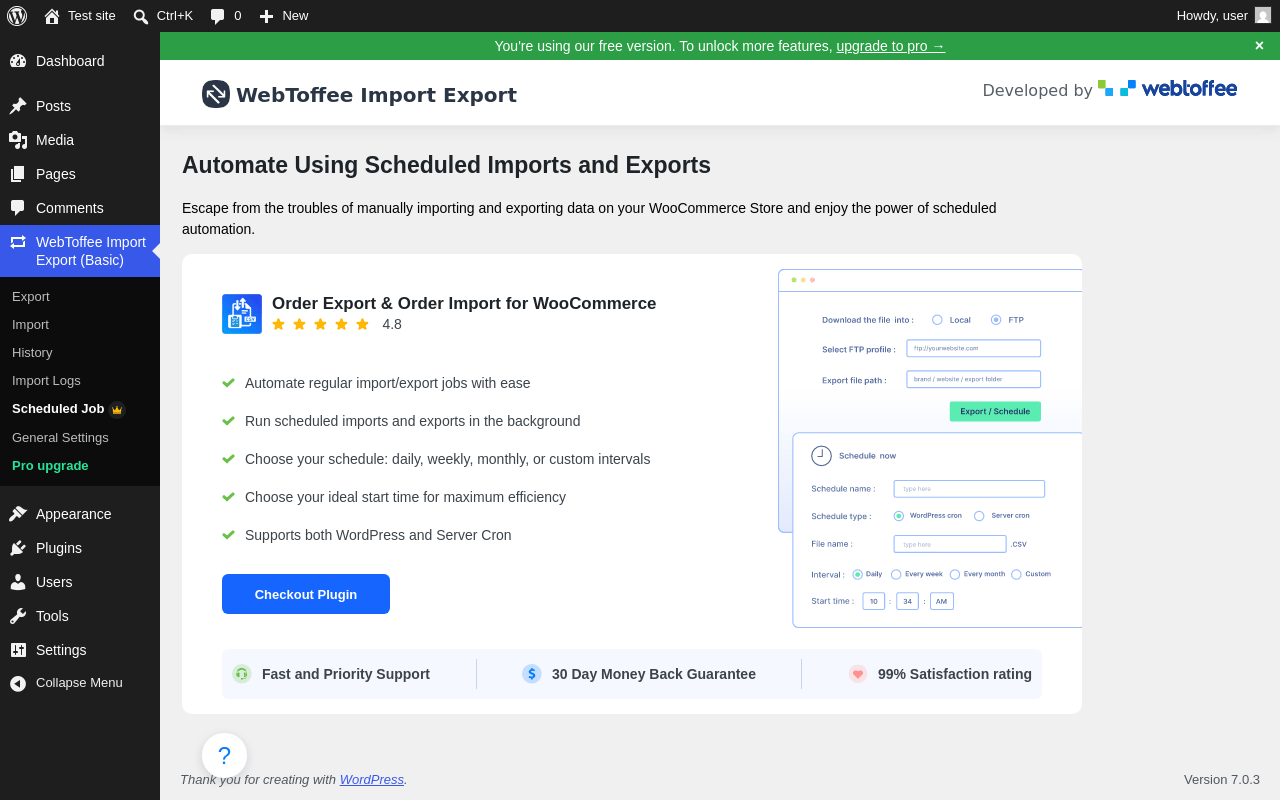Select WebToffee Import Export (Basic) menu

80,251
